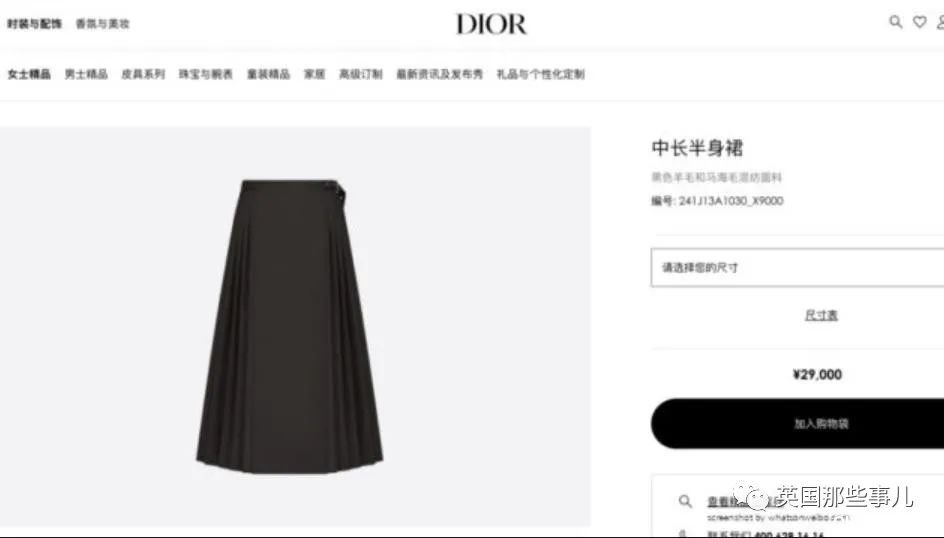Open the 珠宝与腕表 menu
This screenshot has width=944, height=538.
click(x=206, y=74)
